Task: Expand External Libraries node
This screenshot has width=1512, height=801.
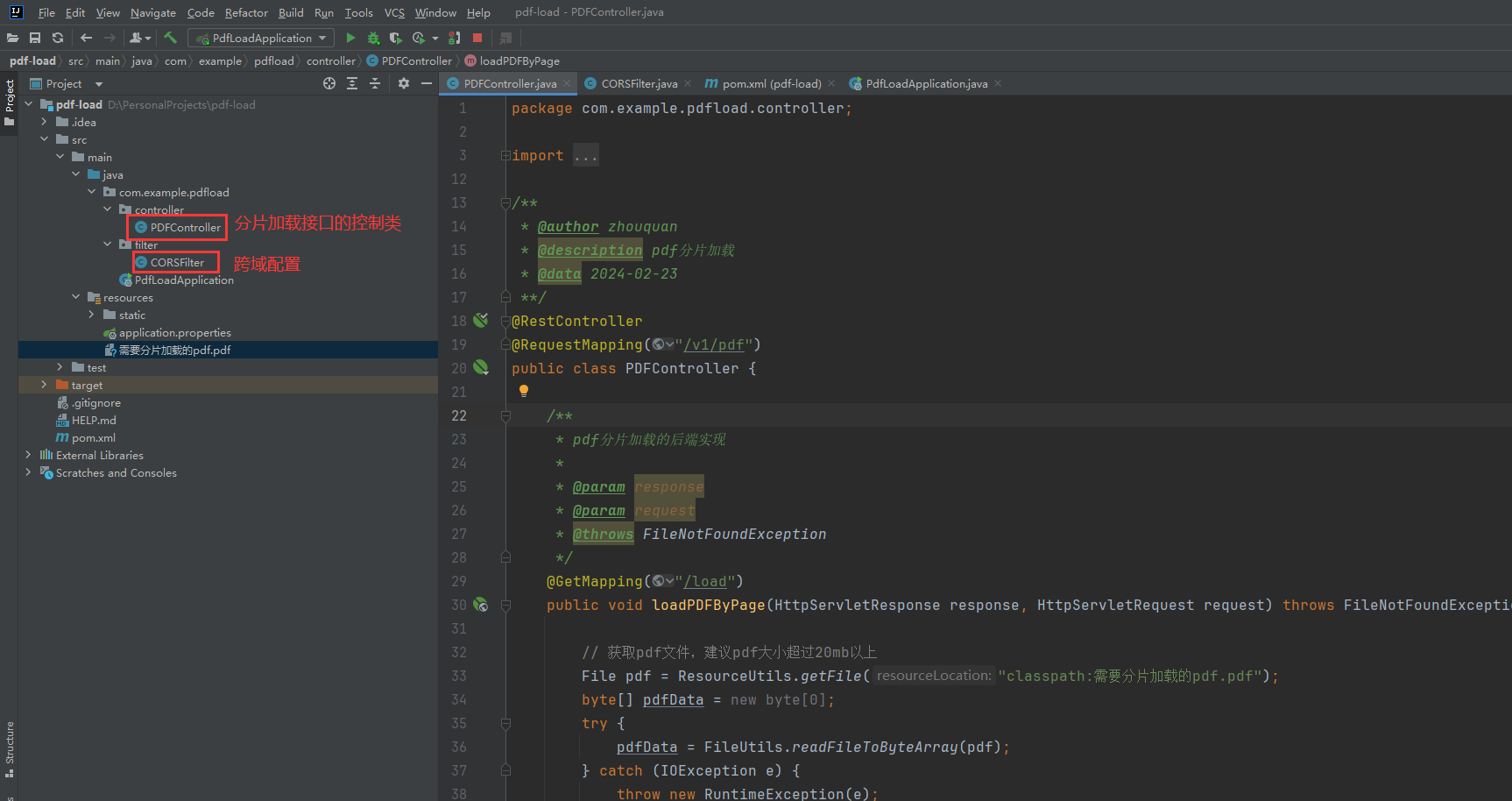Action: click(x=28, y=455)
